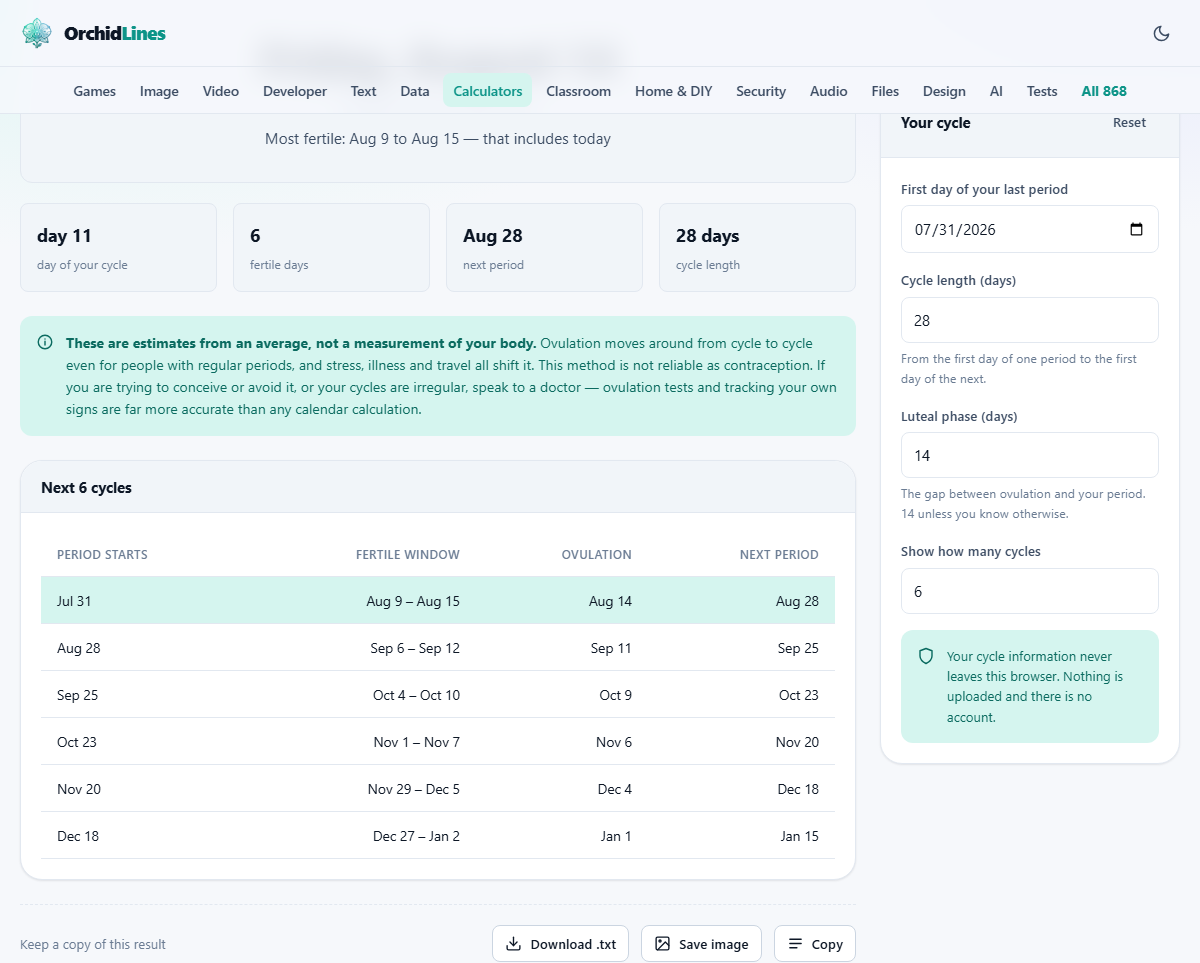
Task: Open the AI category
Action: 996,91
